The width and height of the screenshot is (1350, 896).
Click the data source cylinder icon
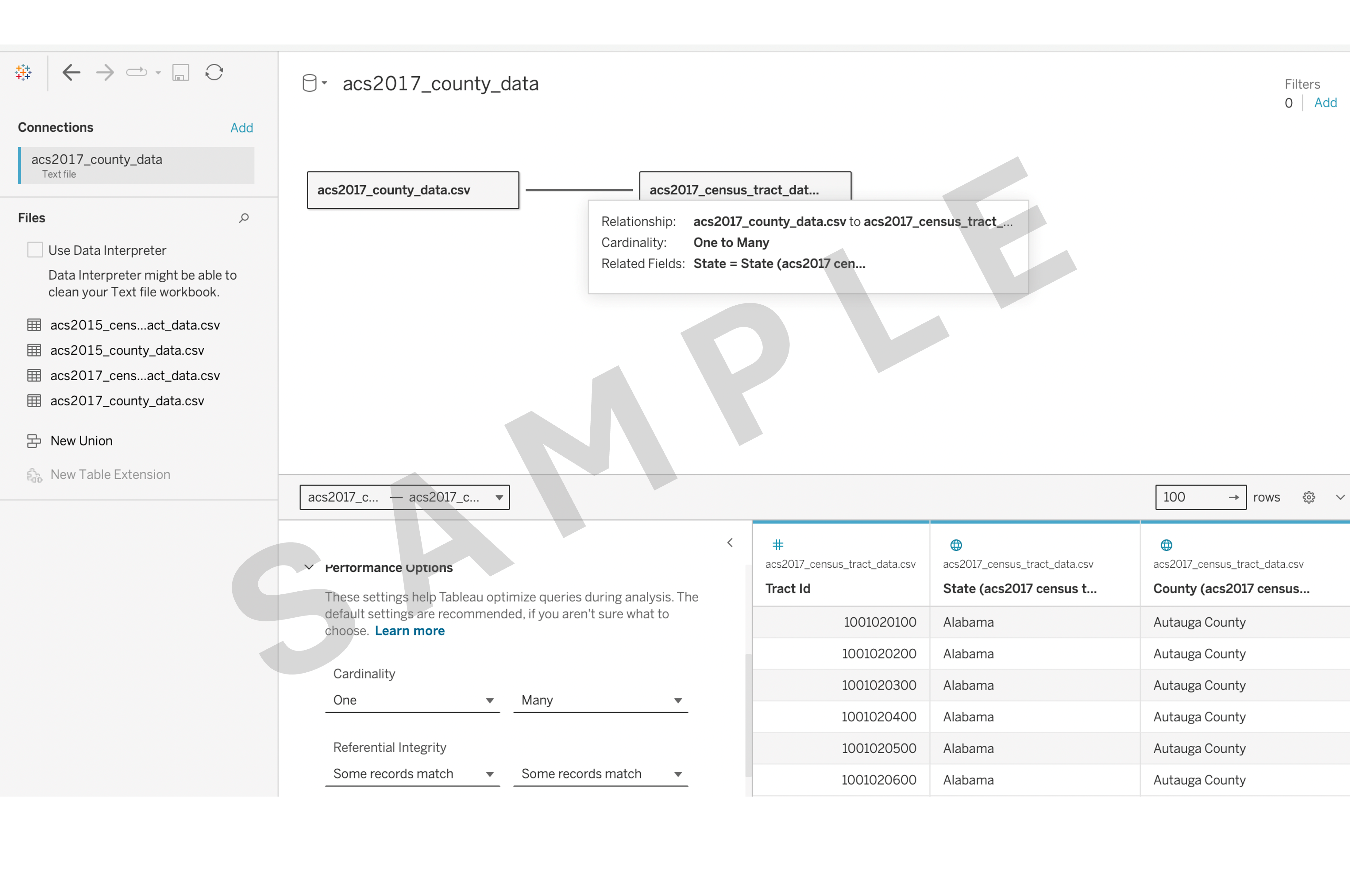[310, 83]
